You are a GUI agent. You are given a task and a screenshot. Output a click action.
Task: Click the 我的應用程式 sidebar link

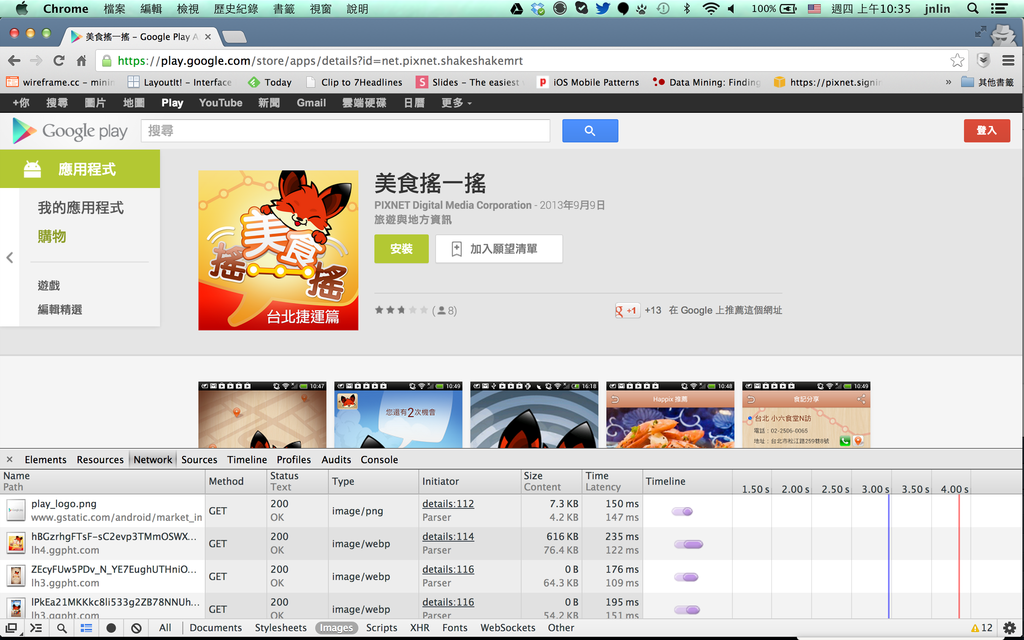pyautogui.click(x=80, y=208)
